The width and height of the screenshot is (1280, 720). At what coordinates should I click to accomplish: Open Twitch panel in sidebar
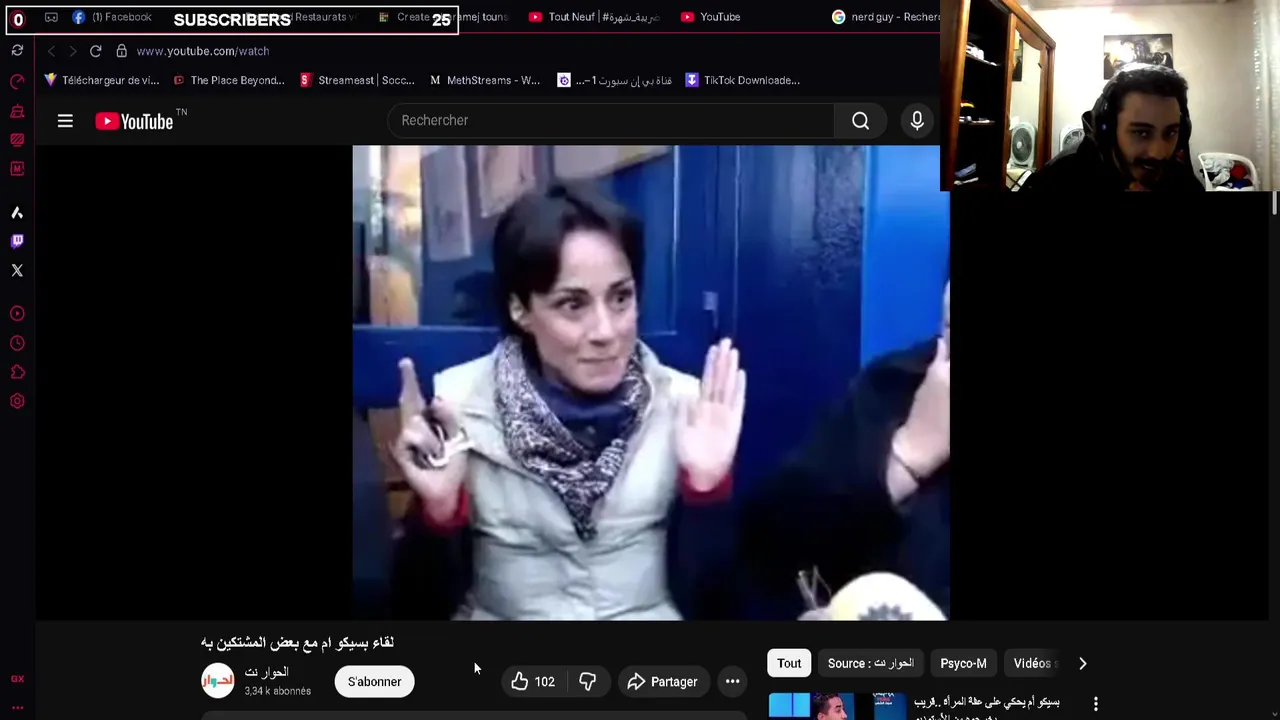17,241
